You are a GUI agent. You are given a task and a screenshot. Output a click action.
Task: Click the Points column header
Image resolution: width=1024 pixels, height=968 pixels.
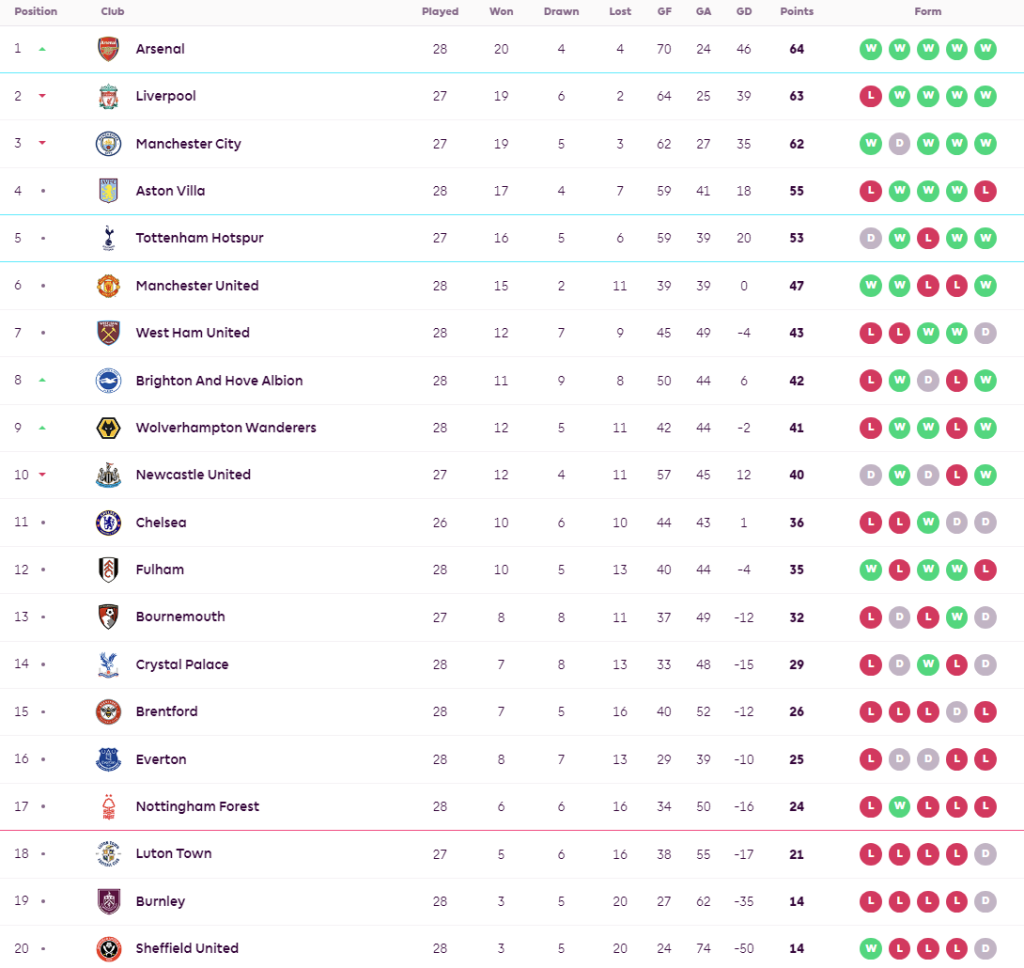[797, 12]
